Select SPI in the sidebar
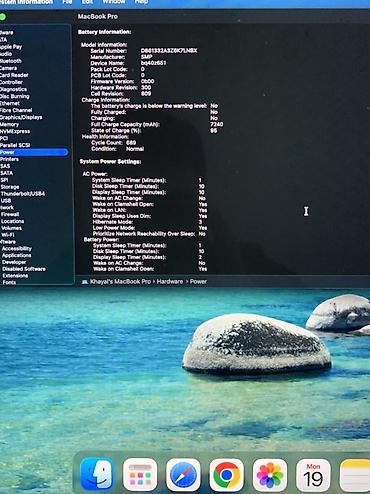 (x=4, y=180)
